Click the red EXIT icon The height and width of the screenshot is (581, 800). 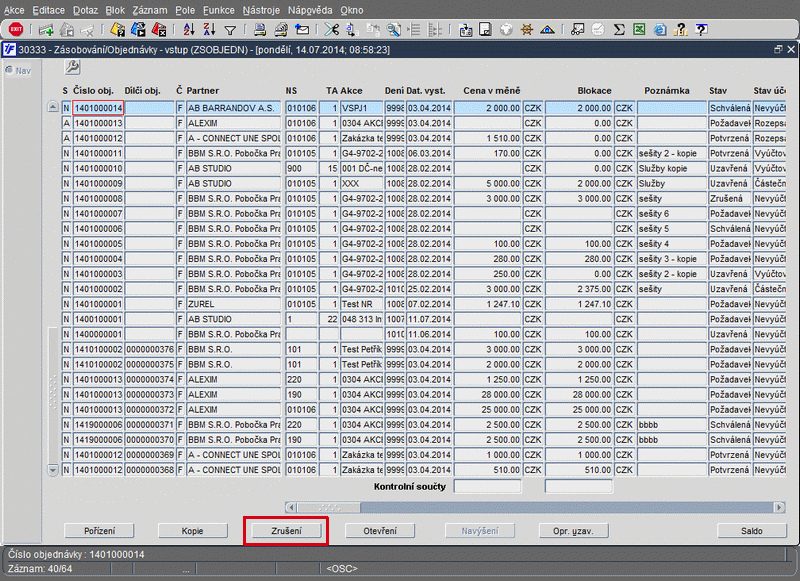tap(15, 30)
